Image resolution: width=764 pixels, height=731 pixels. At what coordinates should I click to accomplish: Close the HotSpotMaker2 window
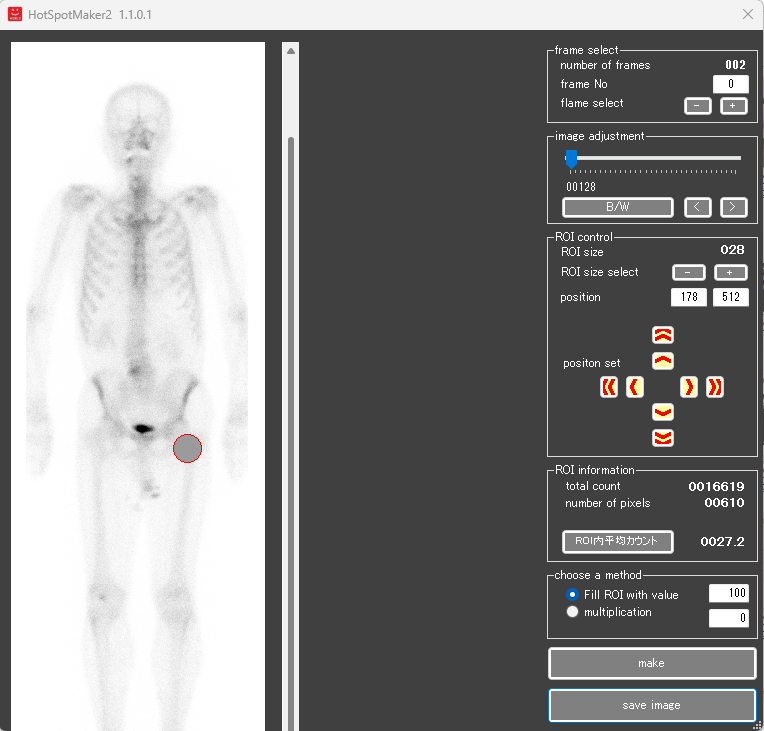(x=748, y=14)
